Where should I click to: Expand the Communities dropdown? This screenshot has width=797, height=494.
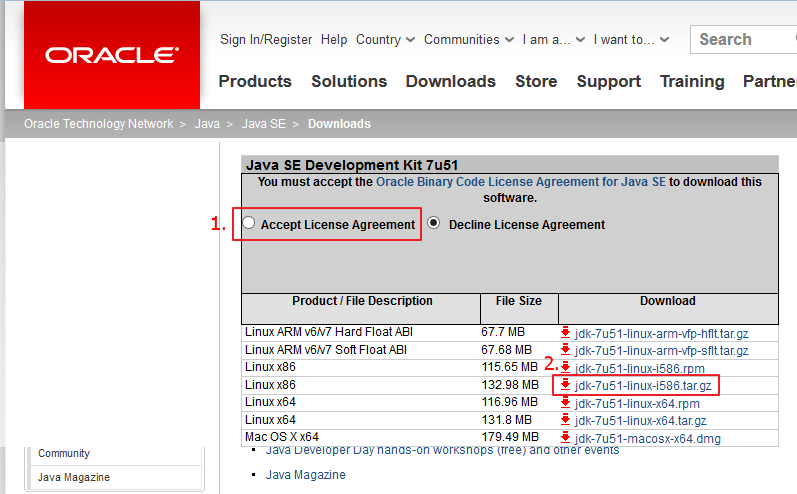coord(469,40)
